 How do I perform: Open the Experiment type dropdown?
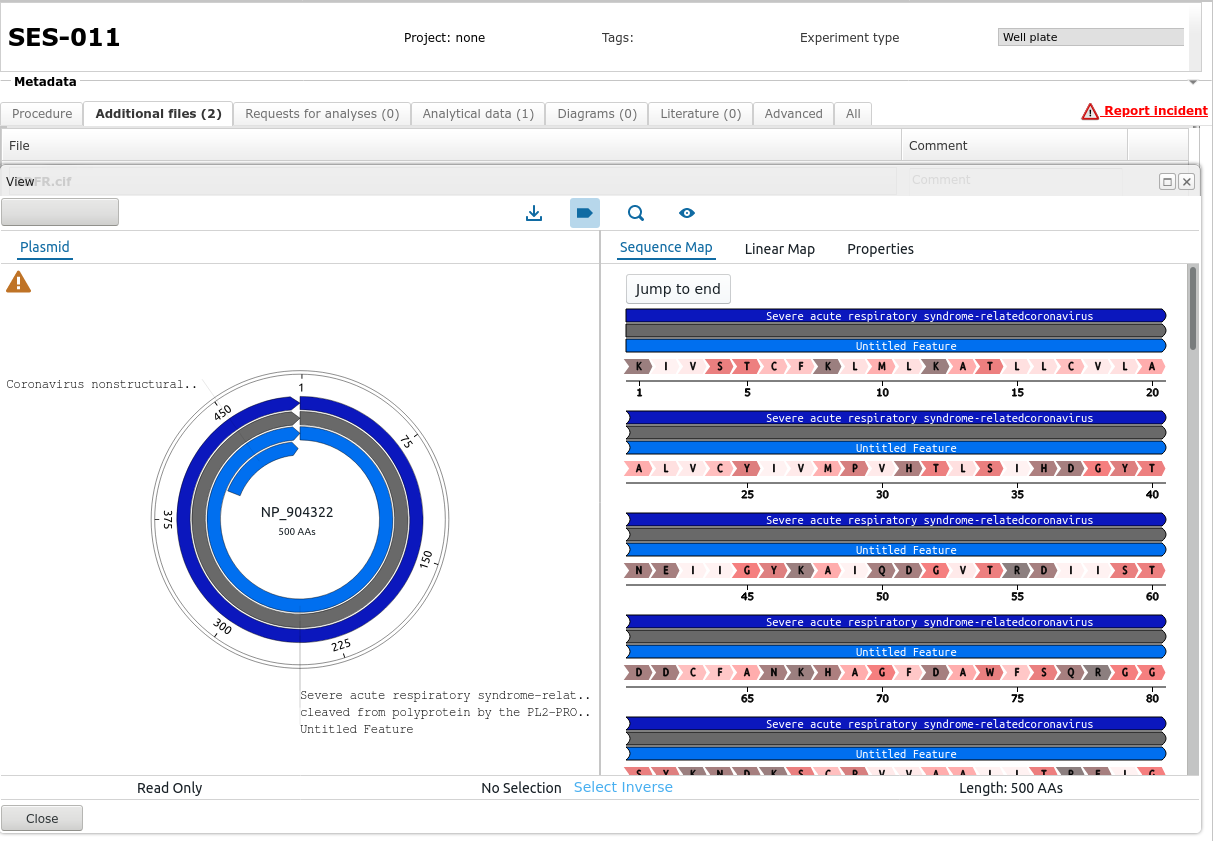tap(1090, 37)
